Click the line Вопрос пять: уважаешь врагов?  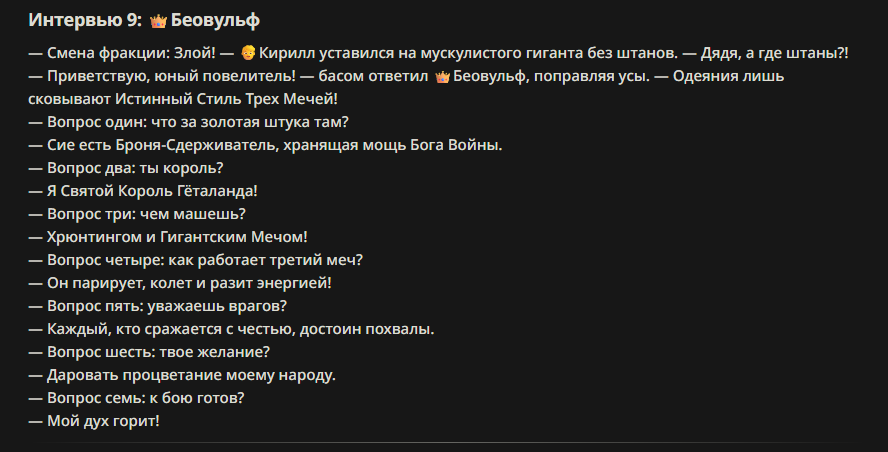click(x=157, y=306)
